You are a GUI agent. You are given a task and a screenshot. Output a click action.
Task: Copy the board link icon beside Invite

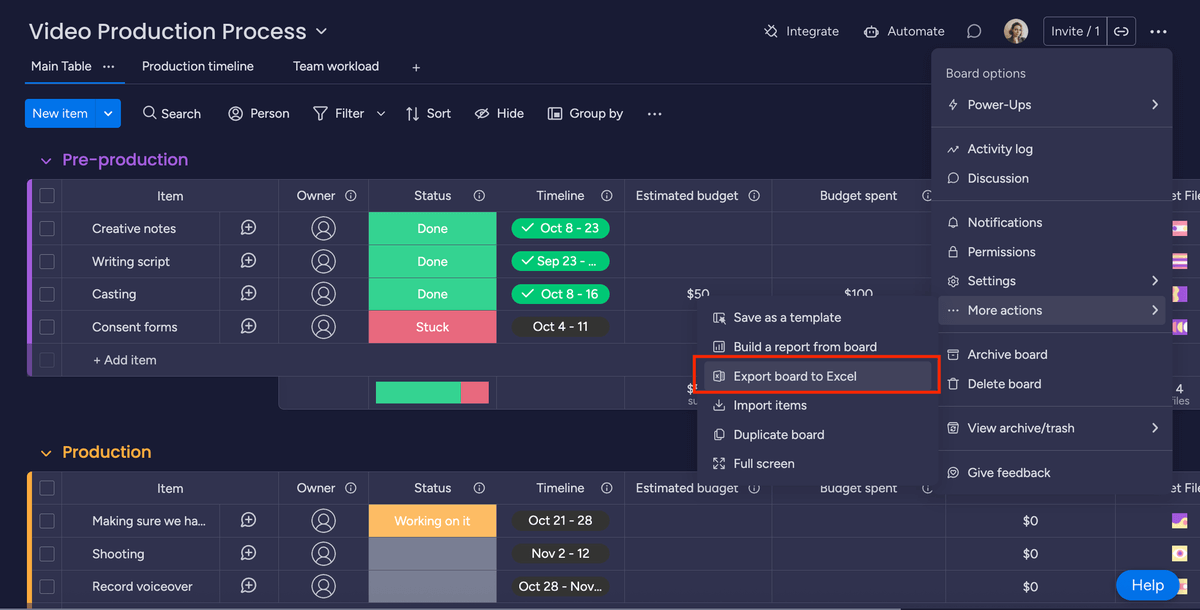(1121, 31)
